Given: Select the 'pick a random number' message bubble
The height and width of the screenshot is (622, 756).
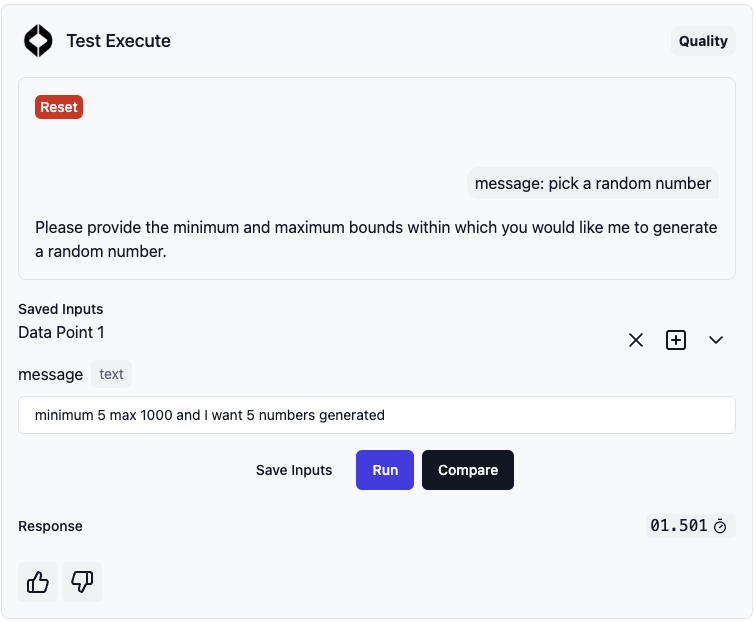Looking at the screenshot, I should [x=593, y=183].
